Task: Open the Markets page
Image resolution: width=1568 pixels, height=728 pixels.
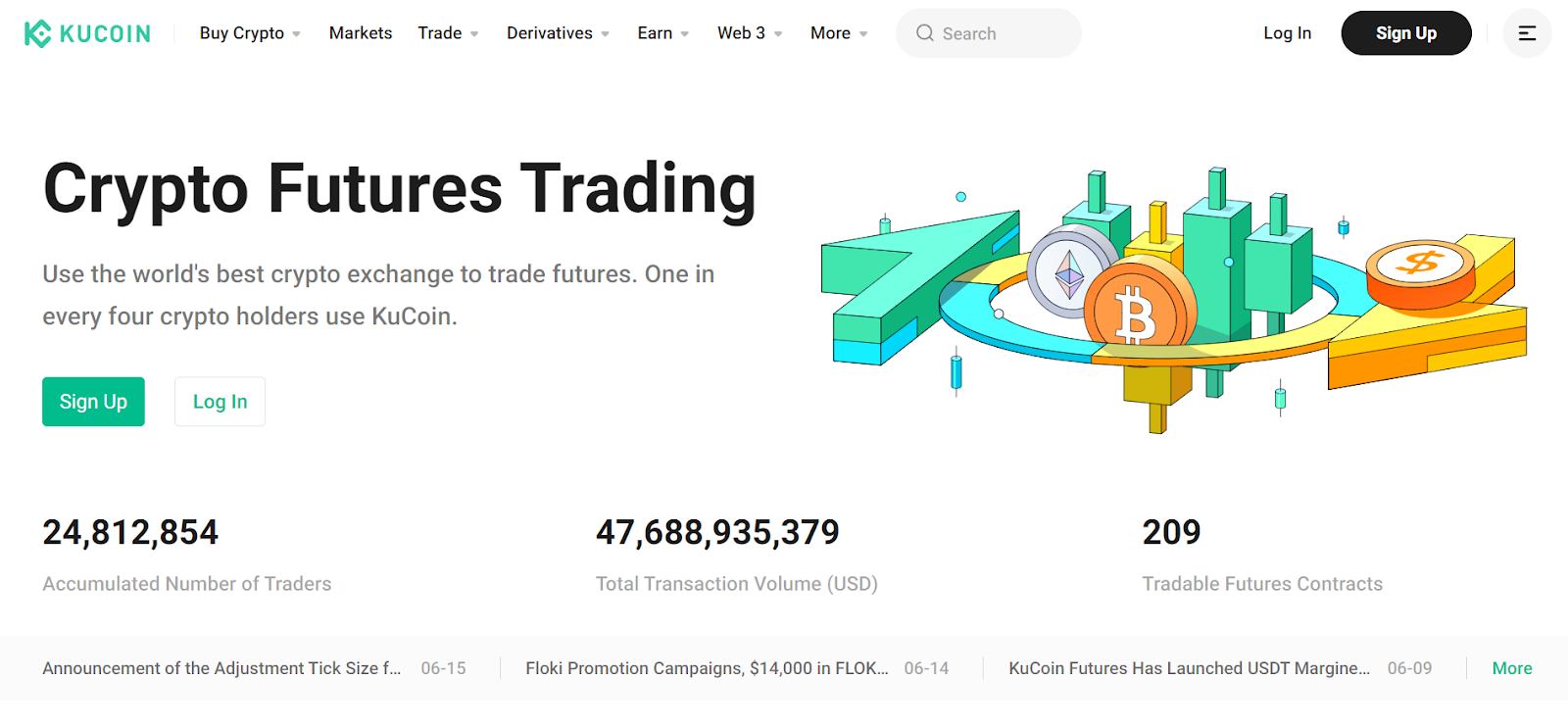Action: [x=361, y=33]
